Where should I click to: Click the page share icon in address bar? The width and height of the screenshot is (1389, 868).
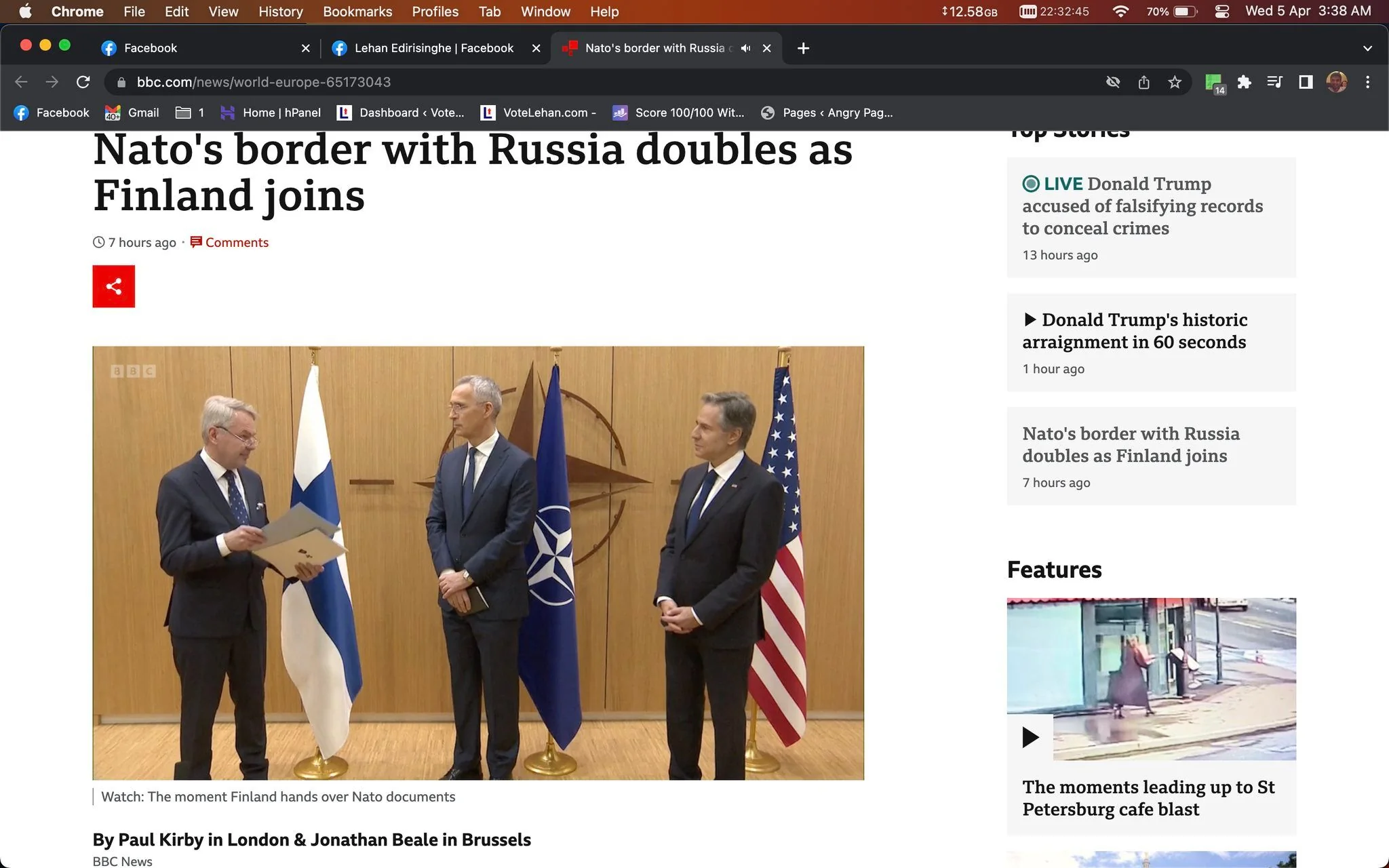[1144, 82]
